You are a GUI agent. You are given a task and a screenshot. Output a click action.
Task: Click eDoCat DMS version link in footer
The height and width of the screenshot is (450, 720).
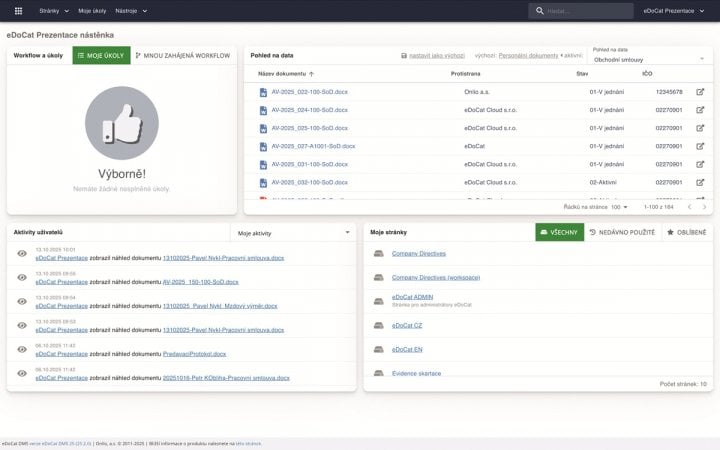[x=60, y=444]
